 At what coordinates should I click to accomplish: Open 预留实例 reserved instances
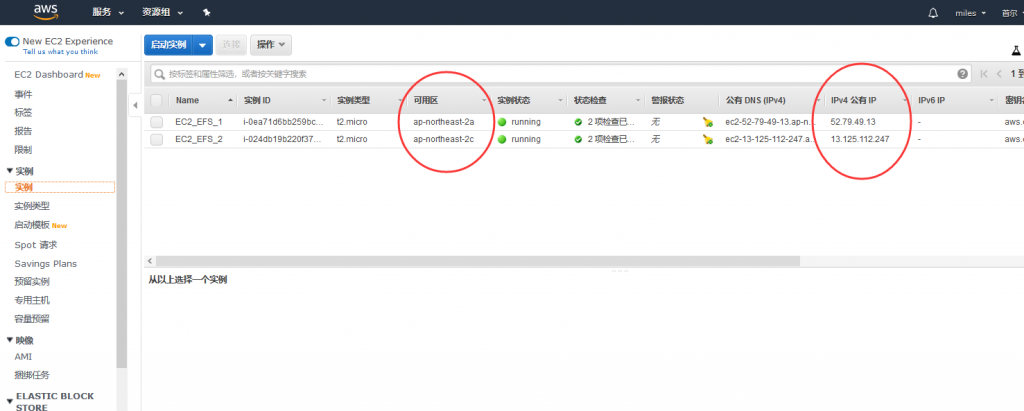pos(32,282)
